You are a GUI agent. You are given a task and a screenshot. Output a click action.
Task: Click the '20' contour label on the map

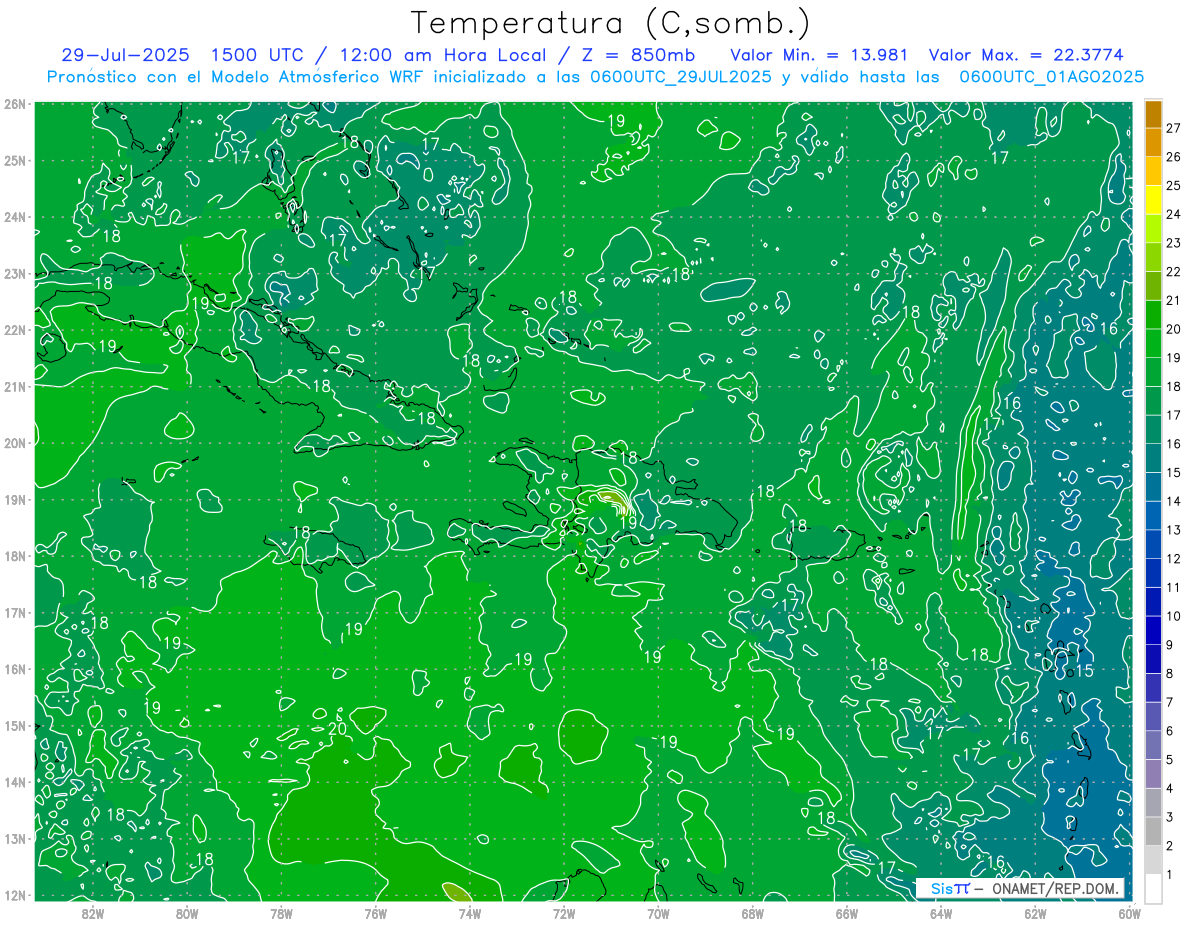[x=336, y=728]
